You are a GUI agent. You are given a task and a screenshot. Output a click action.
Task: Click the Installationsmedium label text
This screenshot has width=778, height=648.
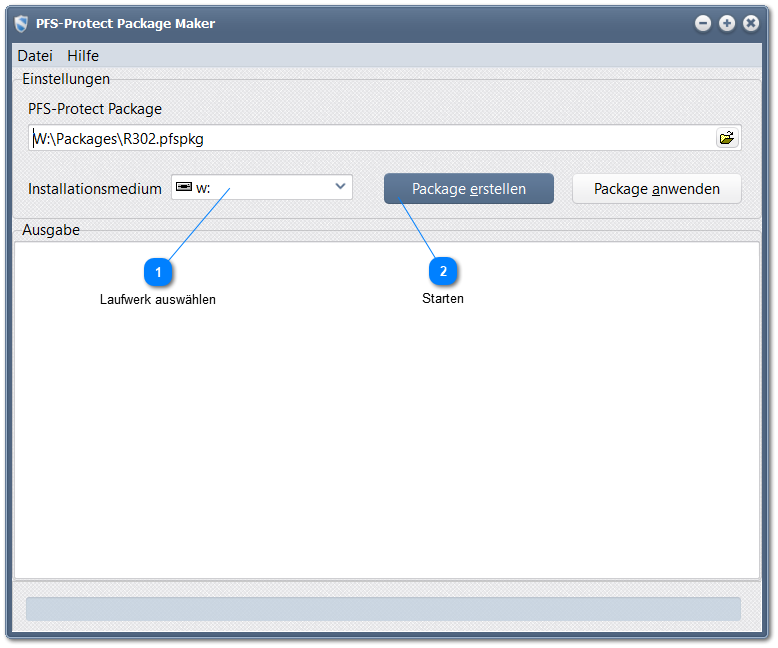(x=95, y=188)
